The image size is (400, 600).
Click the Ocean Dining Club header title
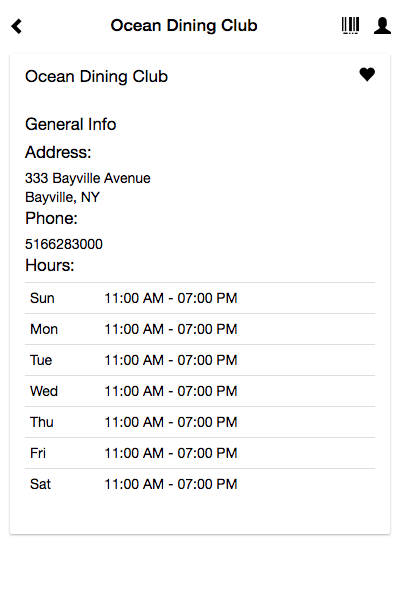[184, 26]
